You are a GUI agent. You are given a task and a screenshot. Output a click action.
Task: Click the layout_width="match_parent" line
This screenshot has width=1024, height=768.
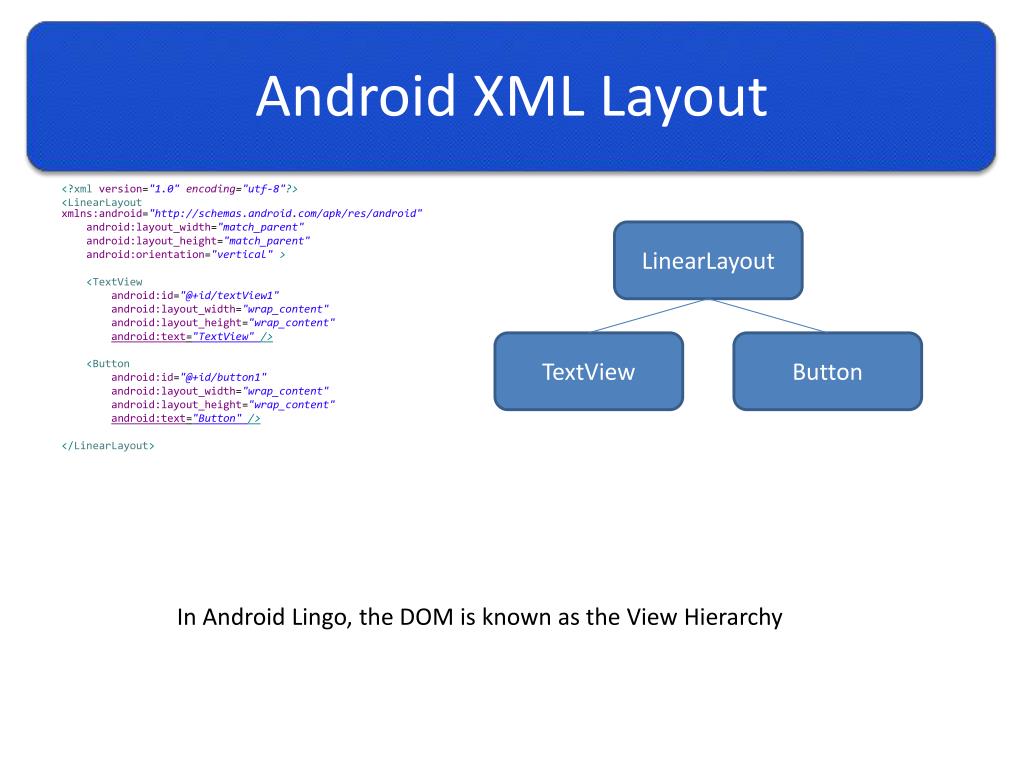pos(195,227)
